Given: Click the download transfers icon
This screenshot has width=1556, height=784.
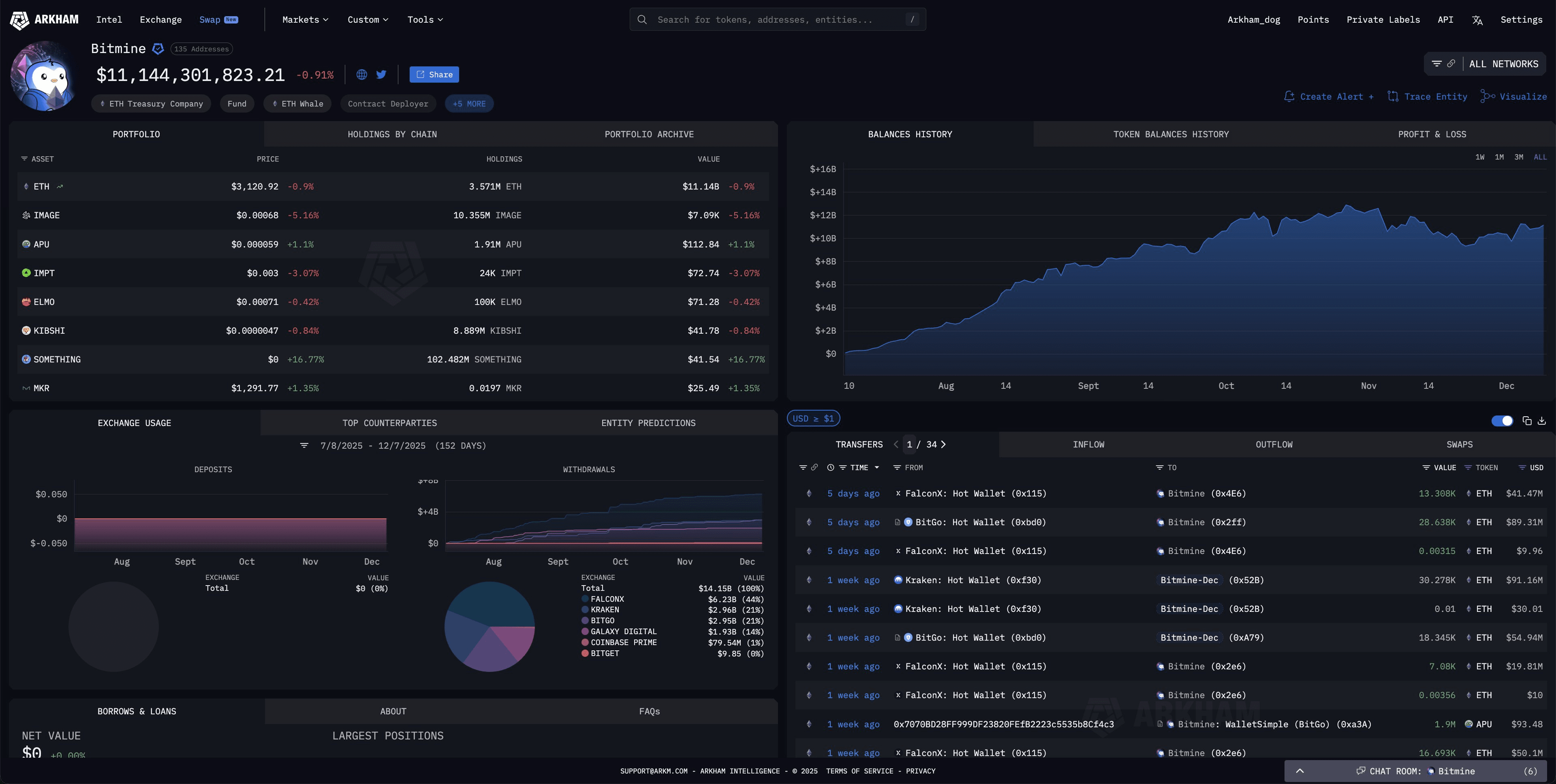Looking at the screenshot, I should (x=1541, y=421).
